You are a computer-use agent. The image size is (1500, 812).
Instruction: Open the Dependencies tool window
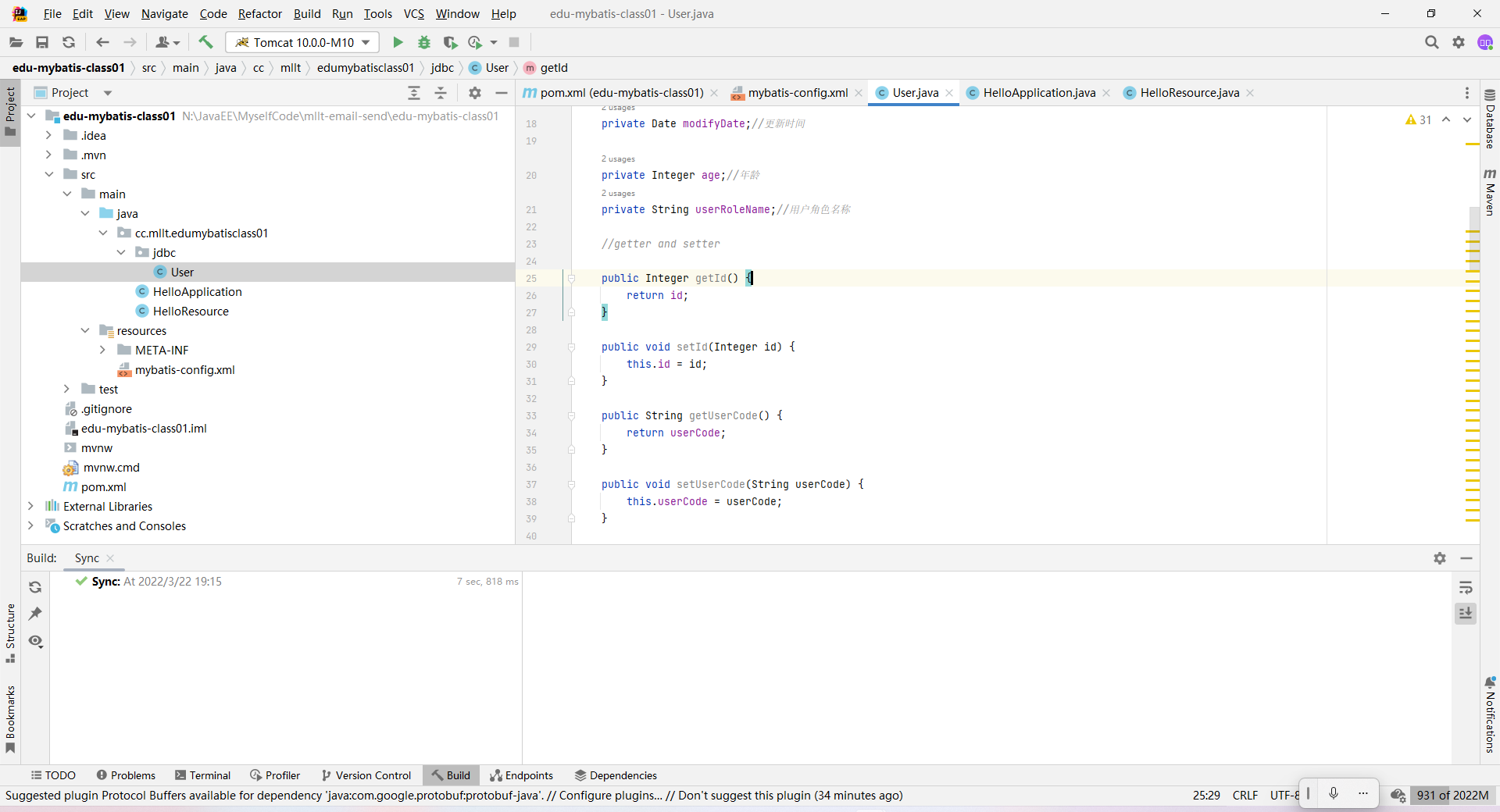click(616, 775)
